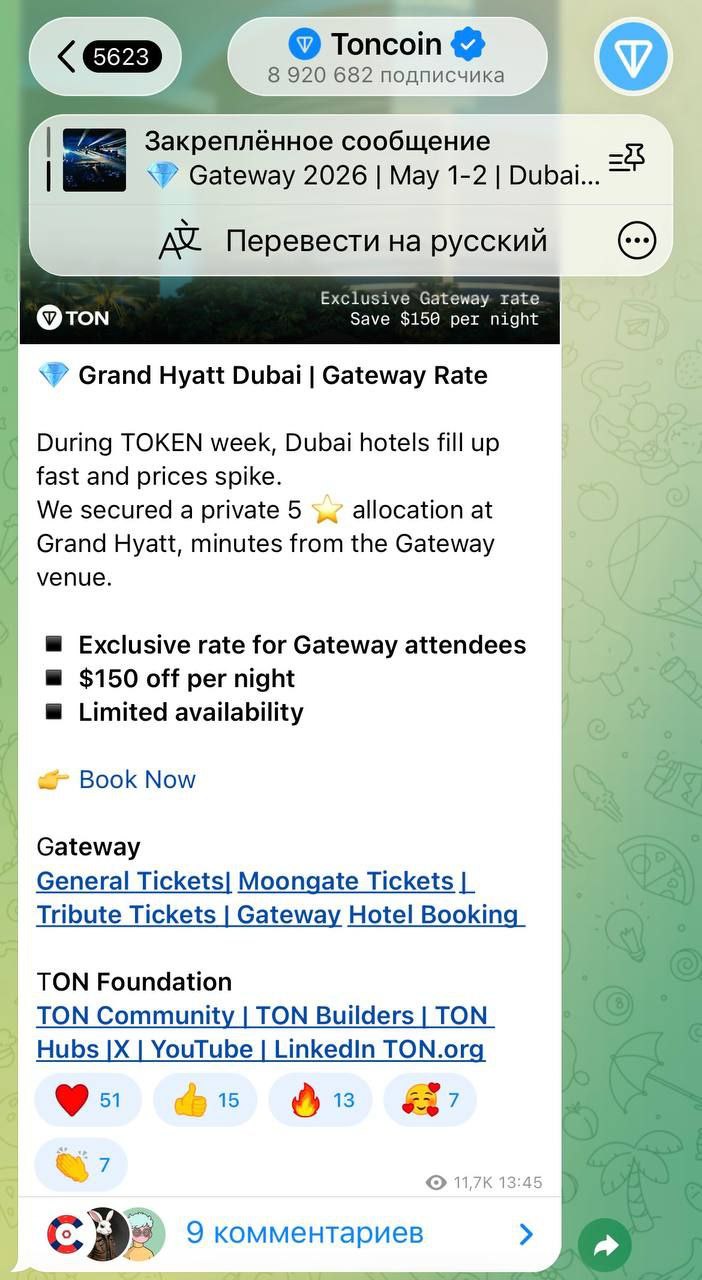Tap the back arrow with unread counter

pos(105,57)
